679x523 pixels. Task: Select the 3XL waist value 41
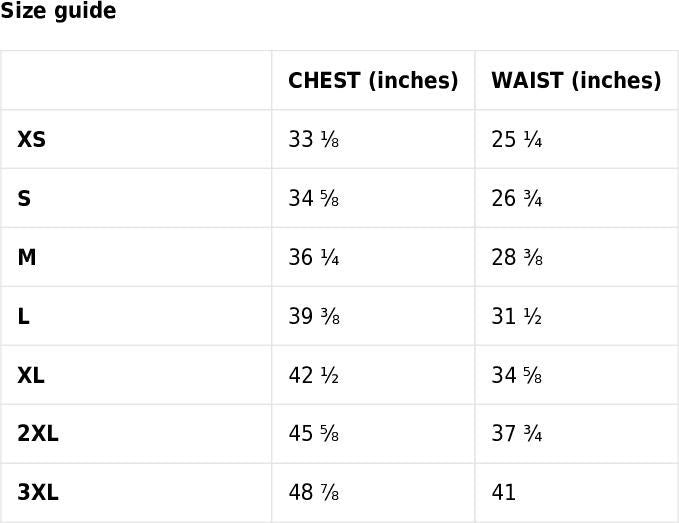pyautogui.click(x=504, y=493)
